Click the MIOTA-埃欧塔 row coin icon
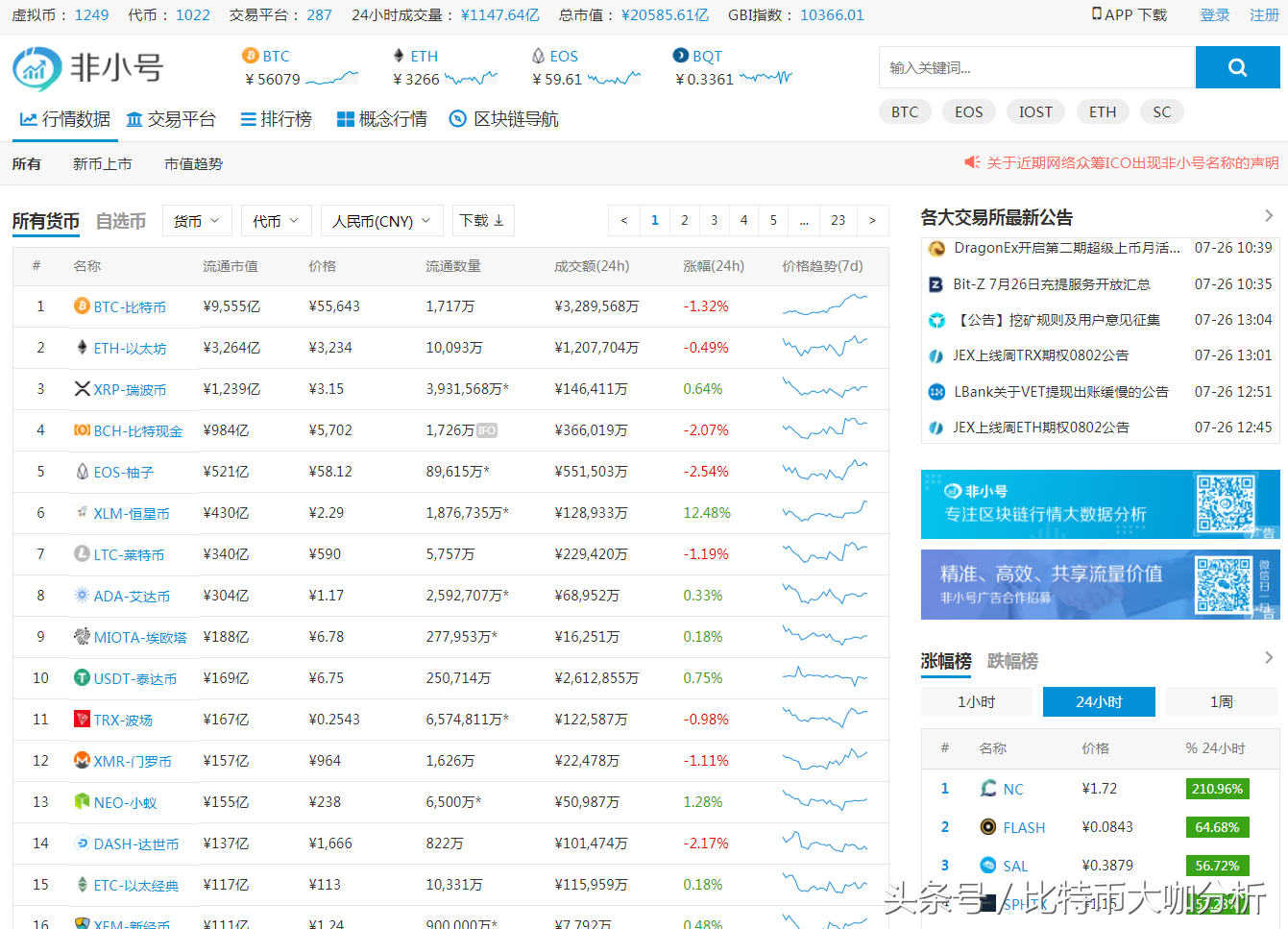This screenshot has width=1288, height=929. (x=83, y=636)
